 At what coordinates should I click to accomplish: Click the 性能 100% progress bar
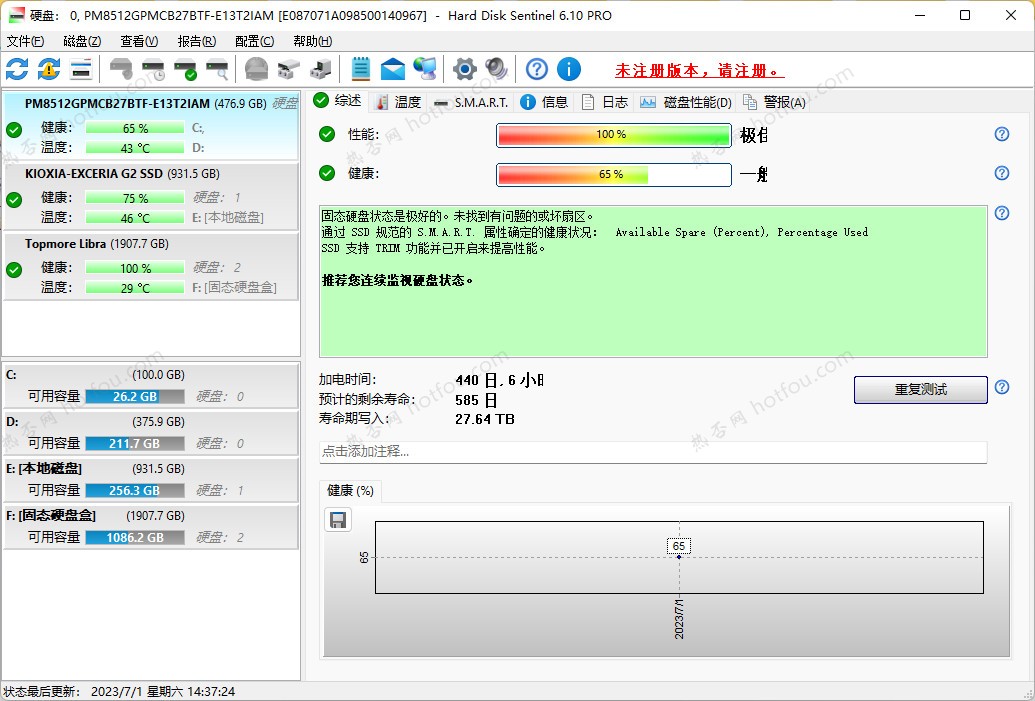[613, 135]
